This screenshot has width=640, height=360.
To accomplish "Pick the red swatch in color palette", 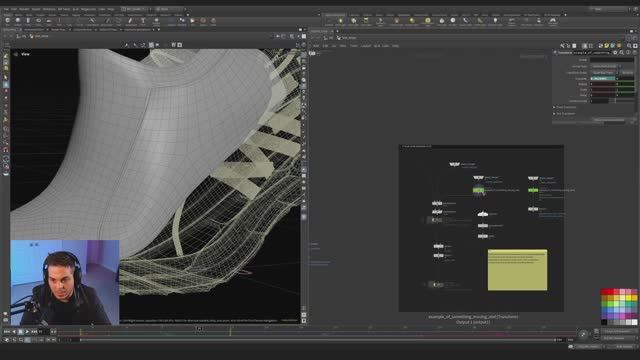I will [604, 292].
